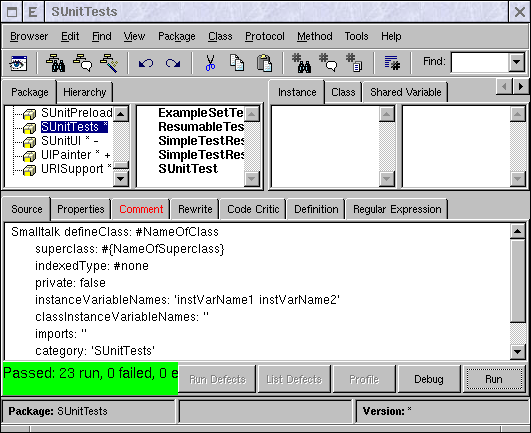Click the URISupport package icon
This screenshot has width=531, height=433.
click(29, 170)
